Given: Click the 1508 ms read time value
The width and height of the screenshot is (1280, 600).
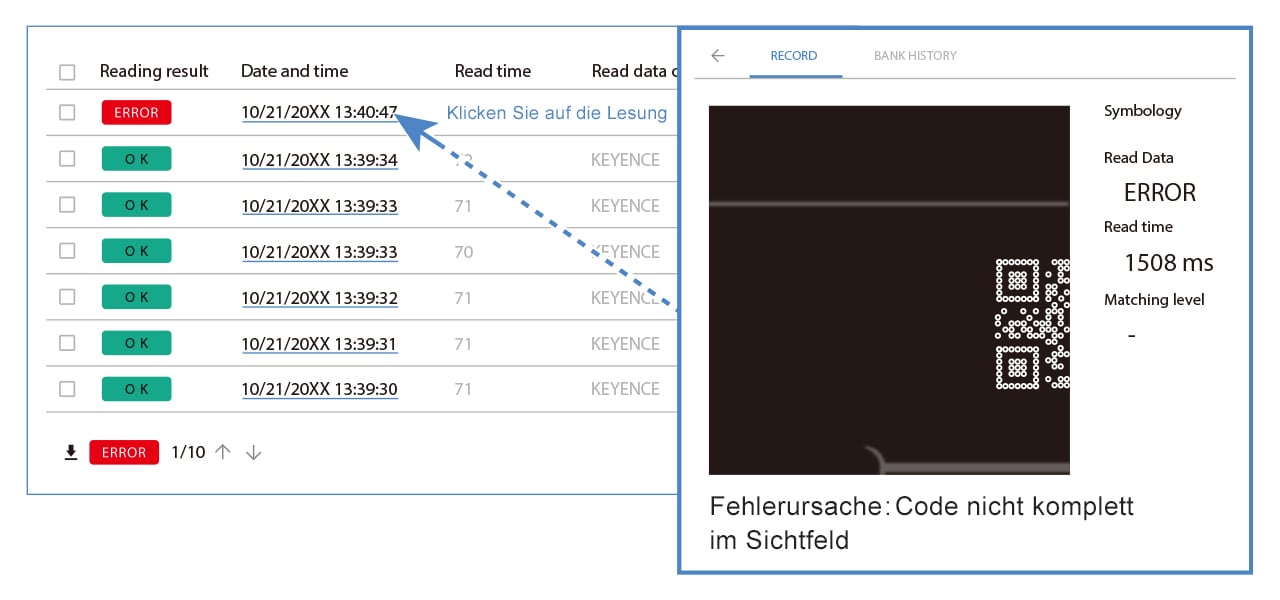Looking at the screenshot, I should (x=1169, y=263).
